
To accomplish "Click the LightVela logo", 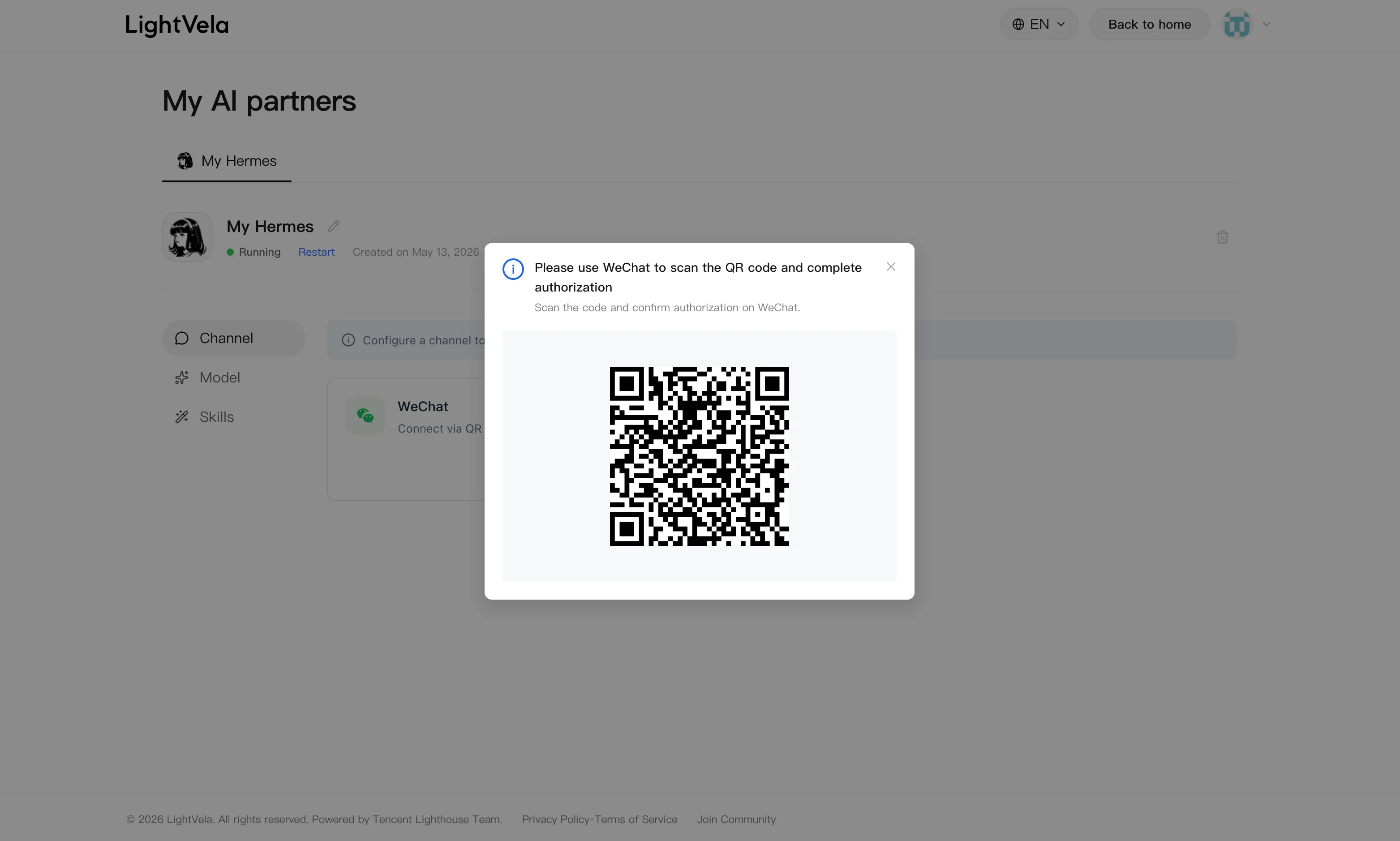I will pos(177,25).
